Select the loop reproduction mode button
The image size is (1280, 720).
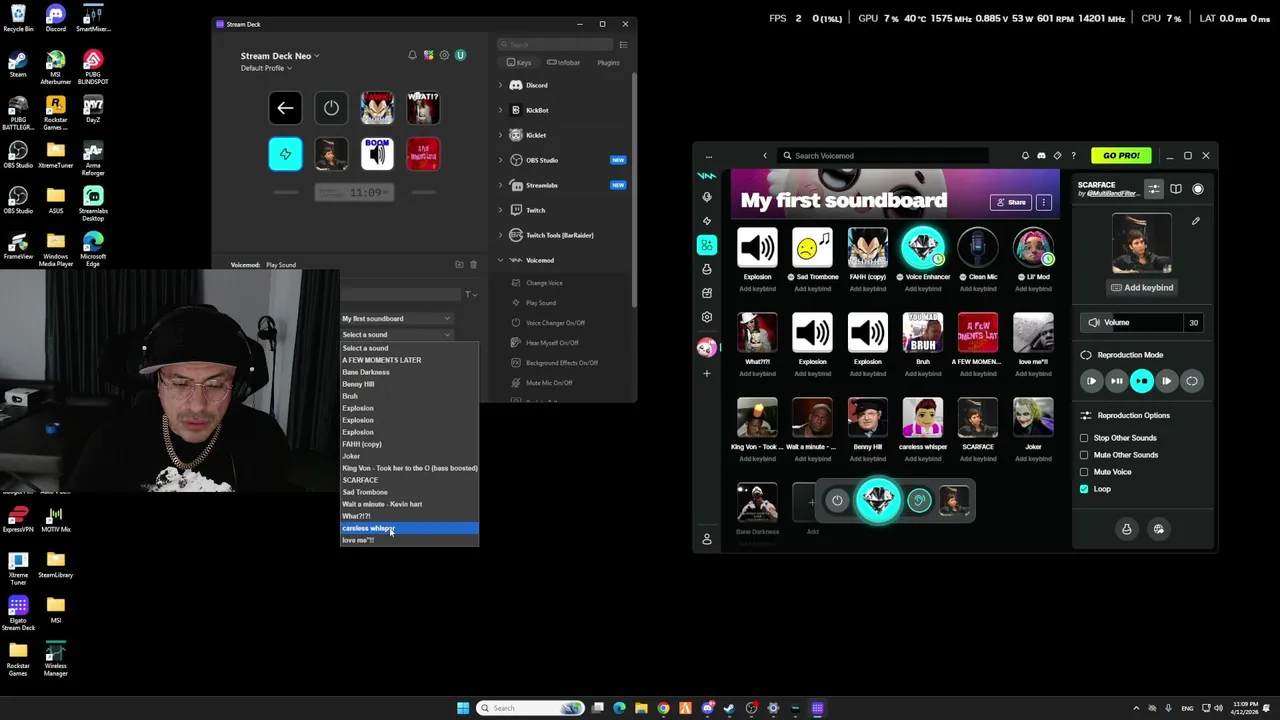(x=1191, y=381)
